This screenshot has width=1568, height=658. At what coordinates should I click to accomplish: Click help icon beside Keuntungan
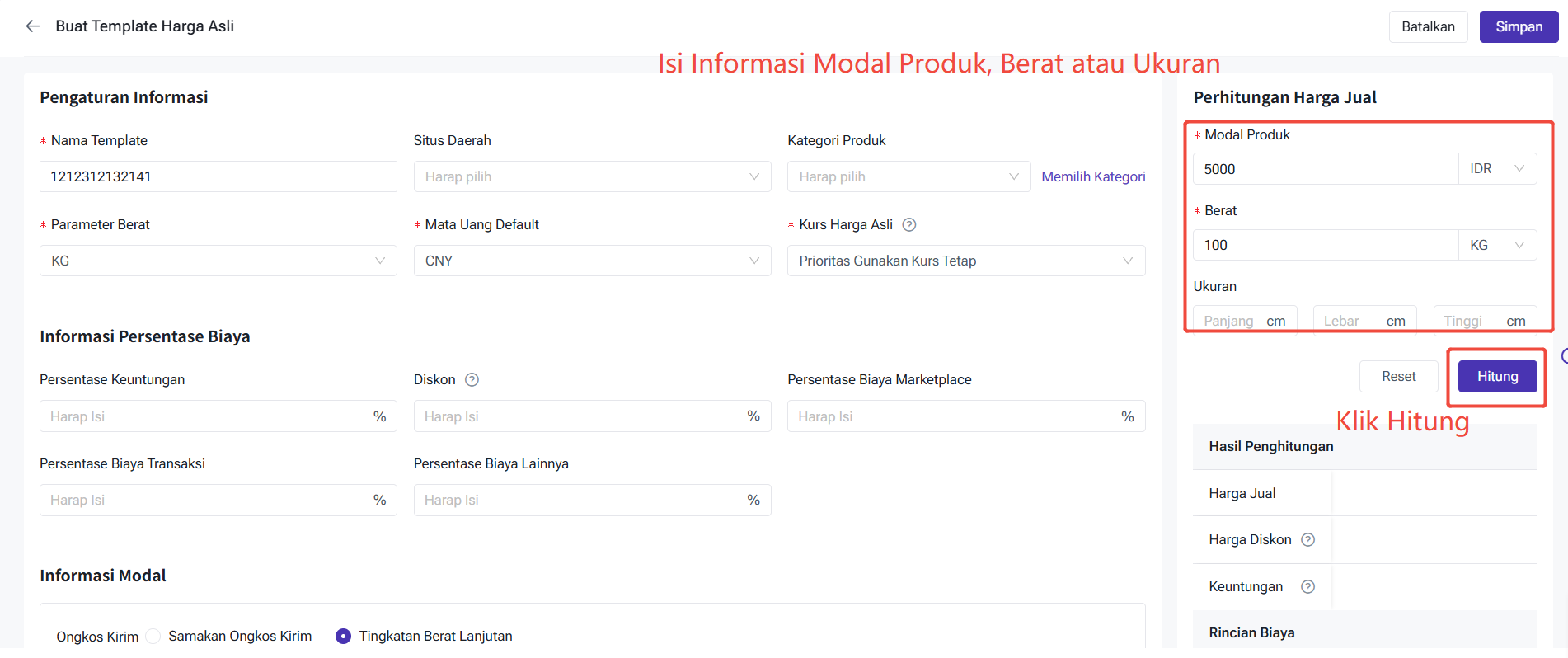1307,587
